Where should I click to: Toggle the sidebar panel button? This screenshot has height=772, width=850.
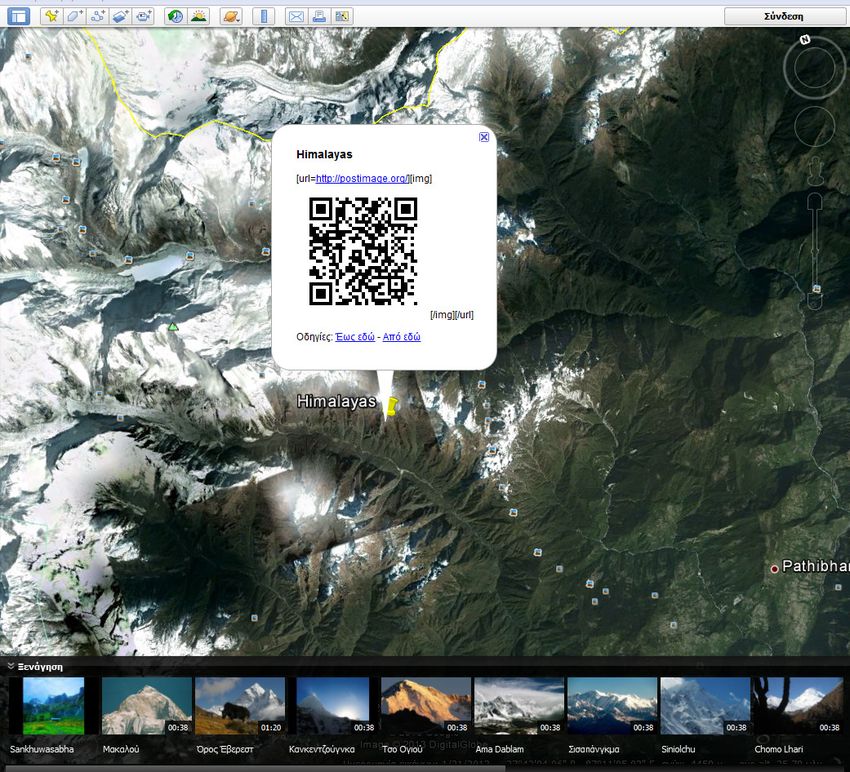pyautogui.click(x=18, y=16)
